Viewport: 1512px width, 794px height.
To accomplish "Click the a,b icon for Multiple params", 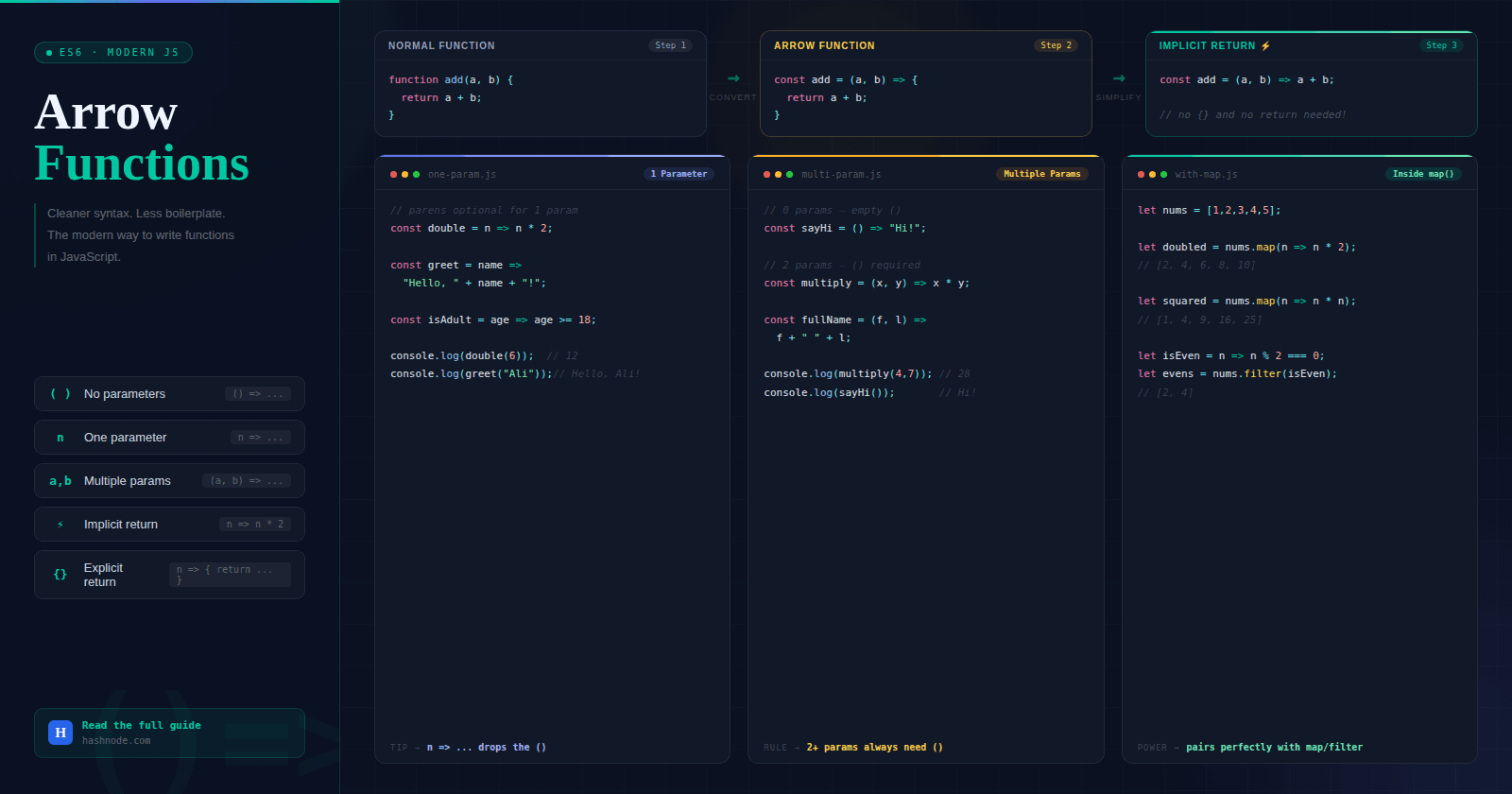I will (x=60, y=481).
